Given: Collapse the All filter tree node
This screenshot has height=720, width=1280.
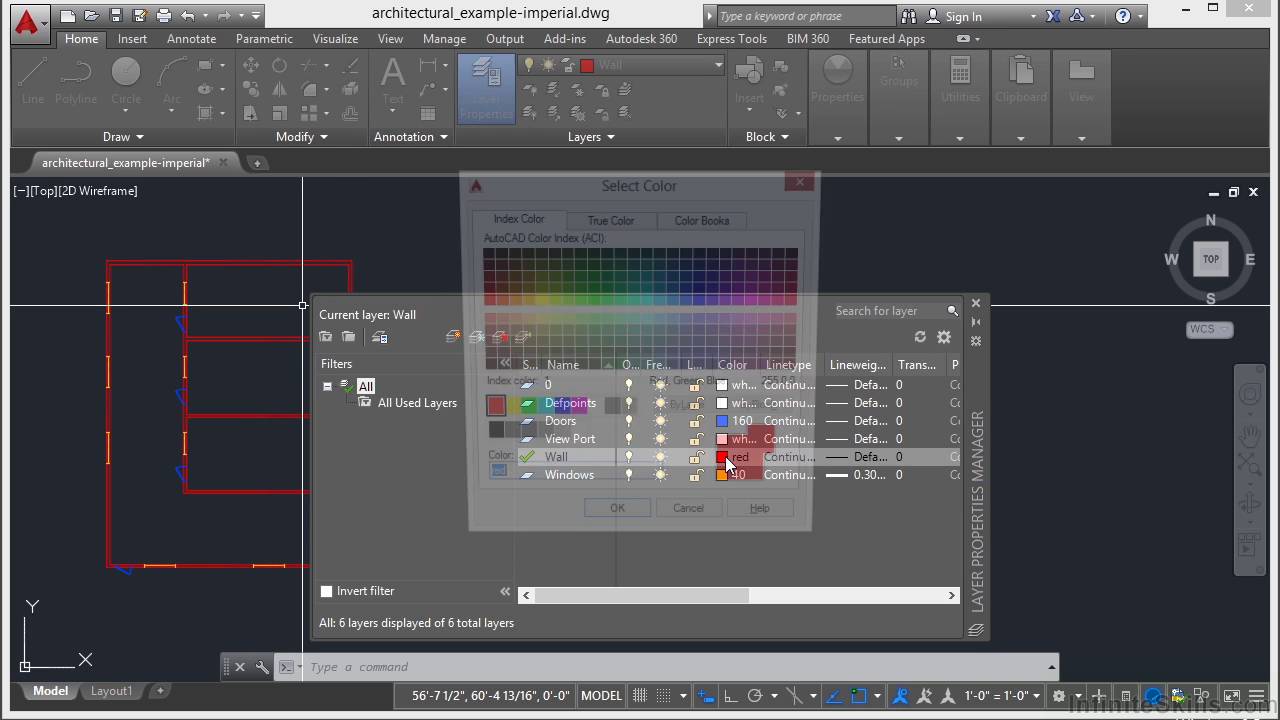Looking at the screenshot, I should click(327, 386).
